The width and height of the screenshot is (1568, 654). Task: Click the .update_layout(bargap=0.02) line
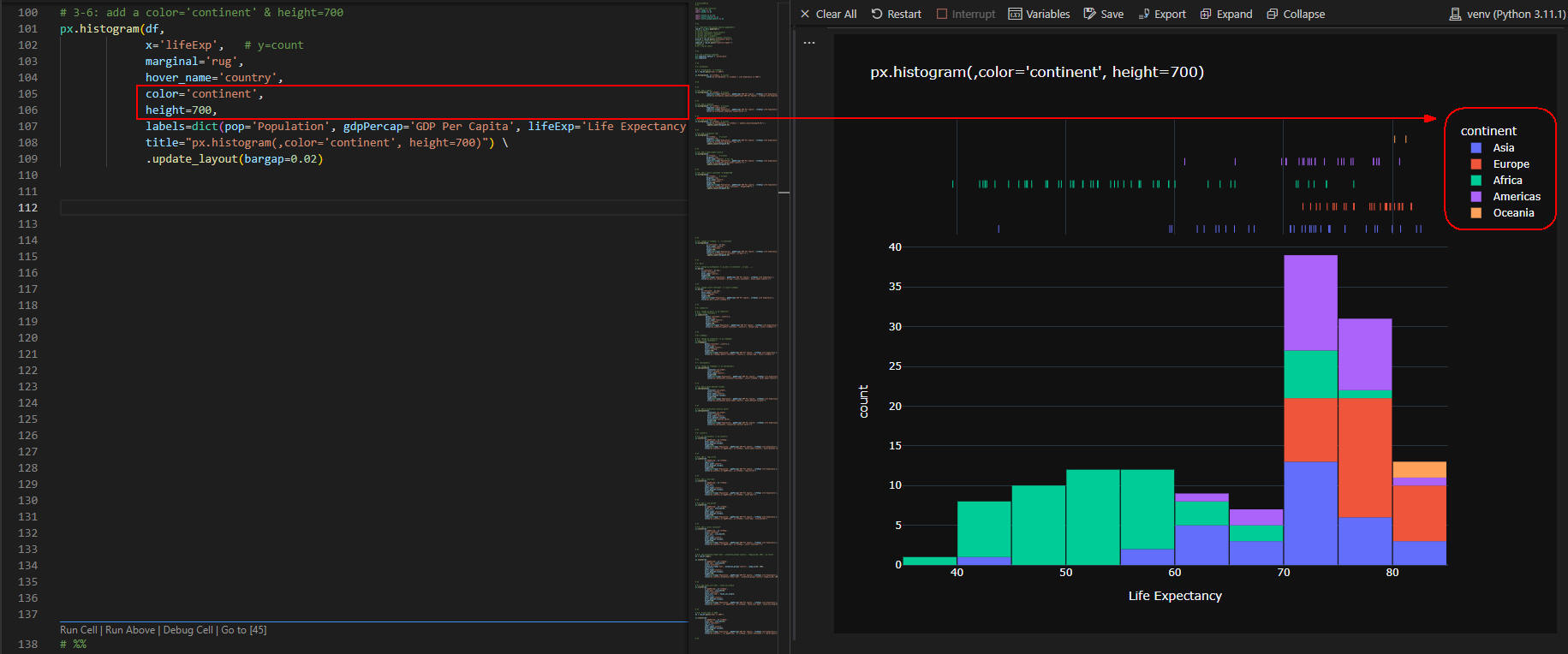click(234, 159)
